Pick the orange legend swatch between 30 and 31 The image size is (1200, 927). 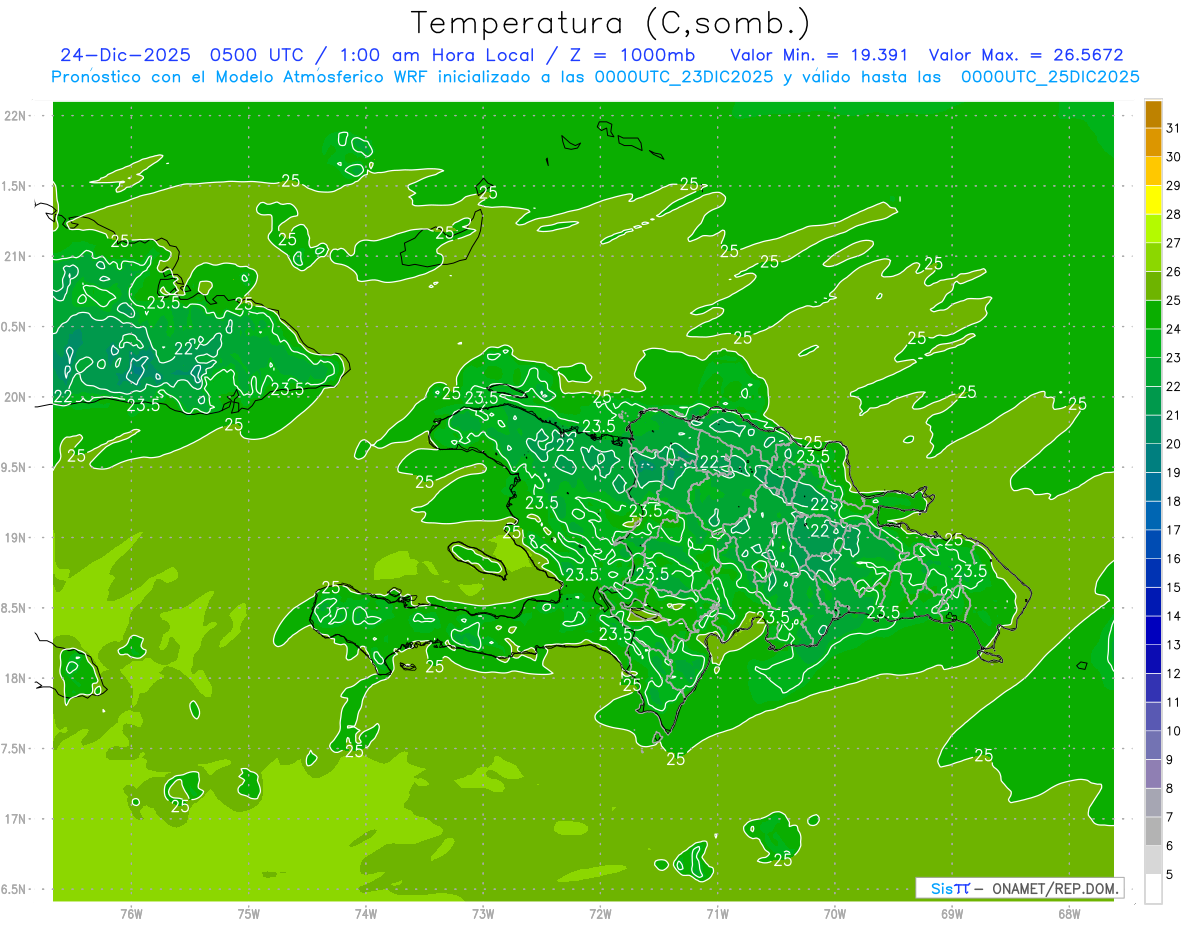[x=1153, y=143]
